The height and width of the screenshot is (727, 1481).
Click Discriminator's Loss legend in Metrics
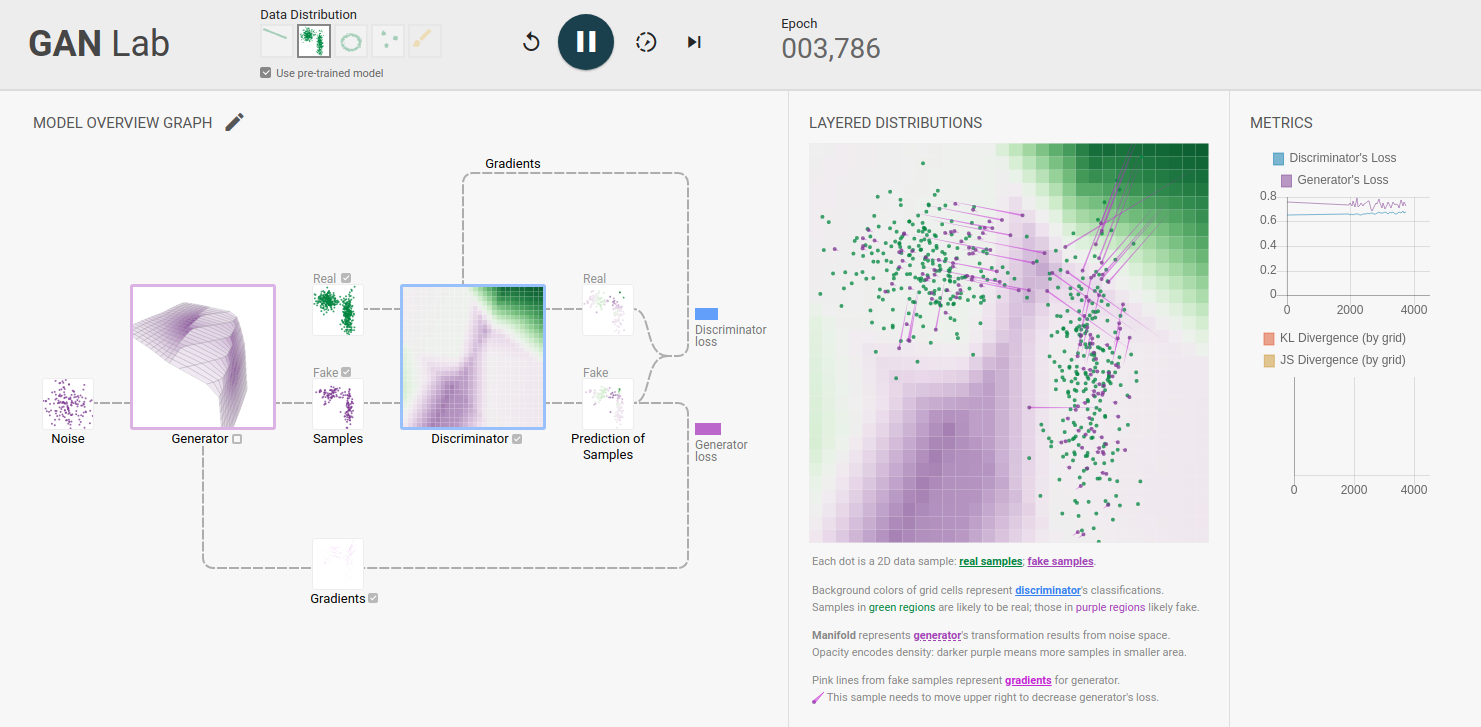(1334, 158)
